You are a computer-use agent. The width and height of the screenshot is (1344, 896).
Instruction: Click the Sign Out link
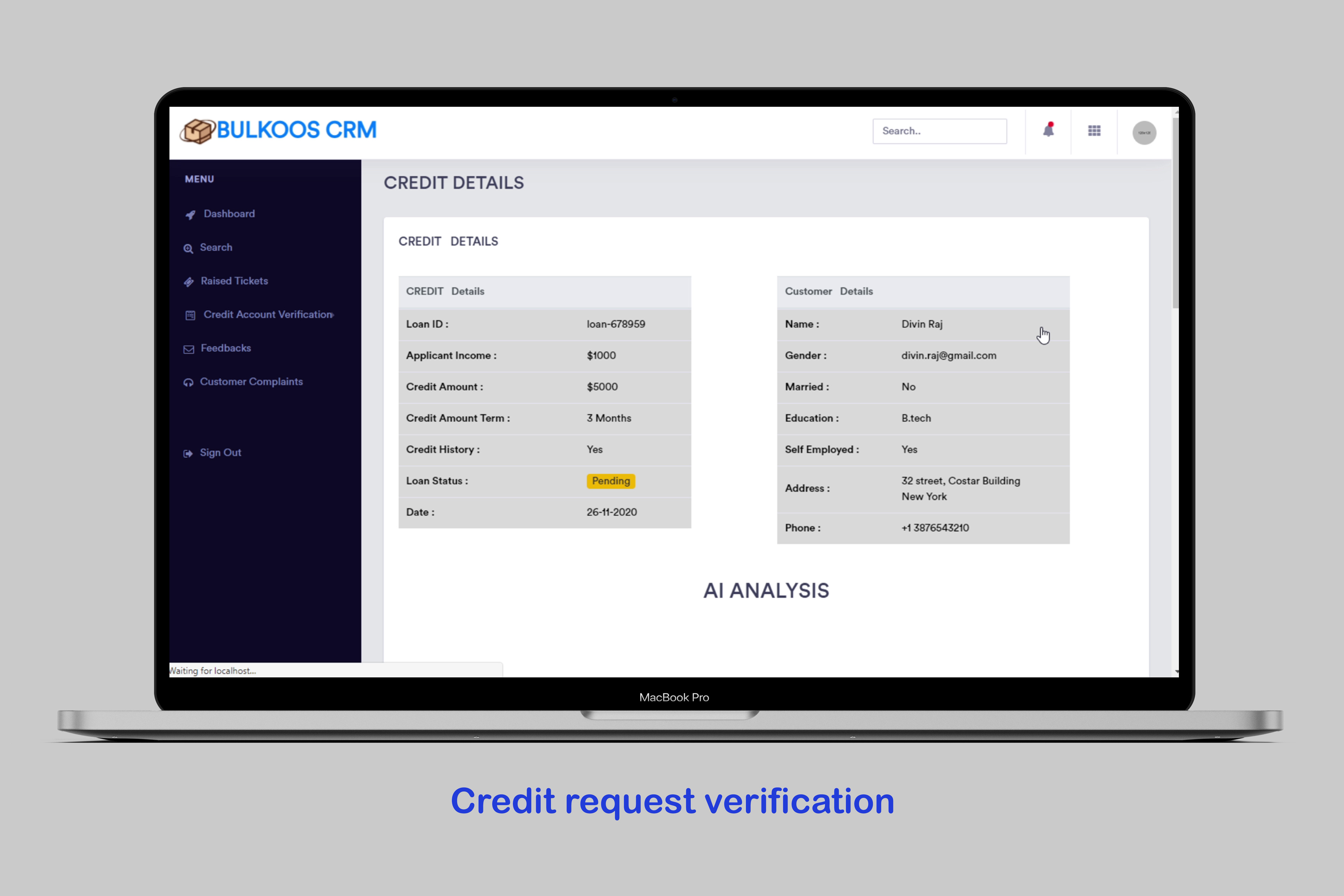(x=220, y=453)
